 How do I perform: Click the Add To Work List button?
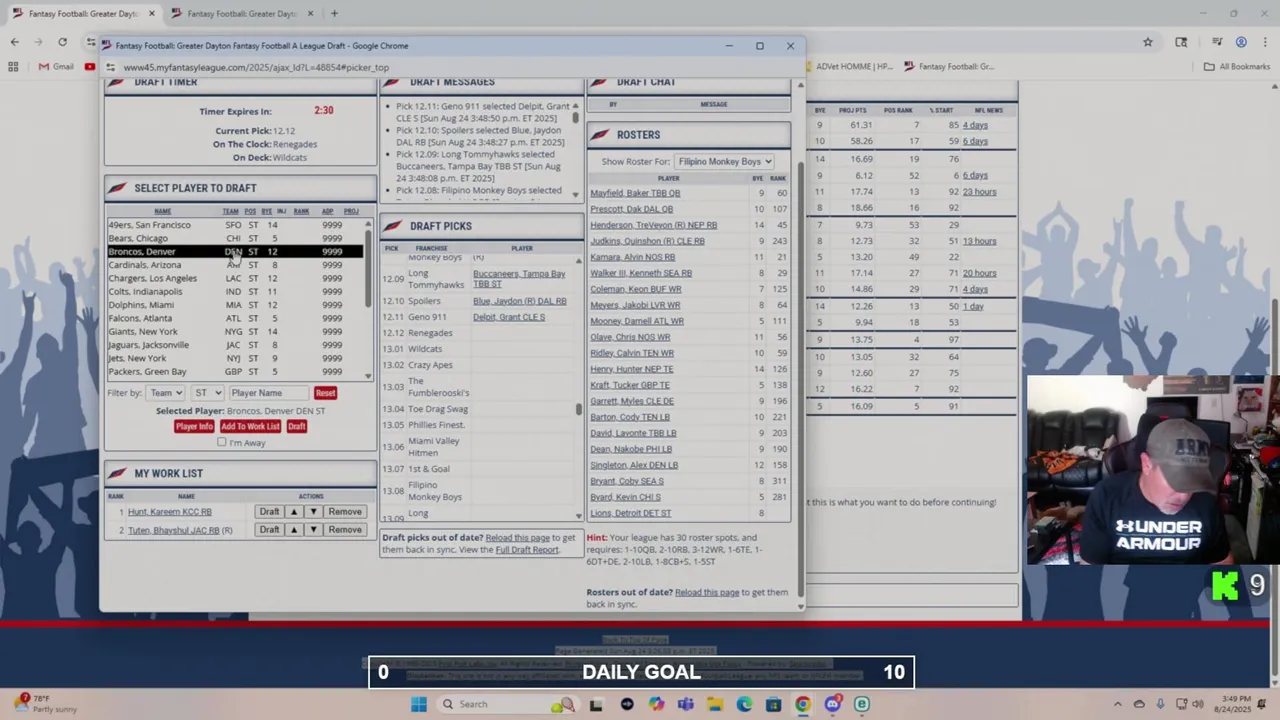coord(250,426)
